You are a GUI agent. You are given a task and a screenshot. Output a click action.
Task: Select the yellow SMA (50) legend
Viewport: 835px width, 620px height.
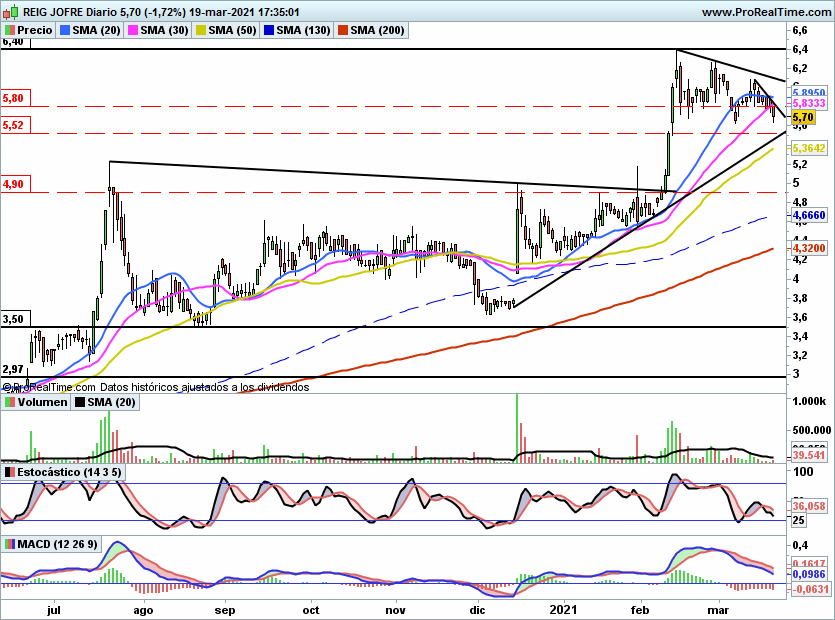point(226,30)
